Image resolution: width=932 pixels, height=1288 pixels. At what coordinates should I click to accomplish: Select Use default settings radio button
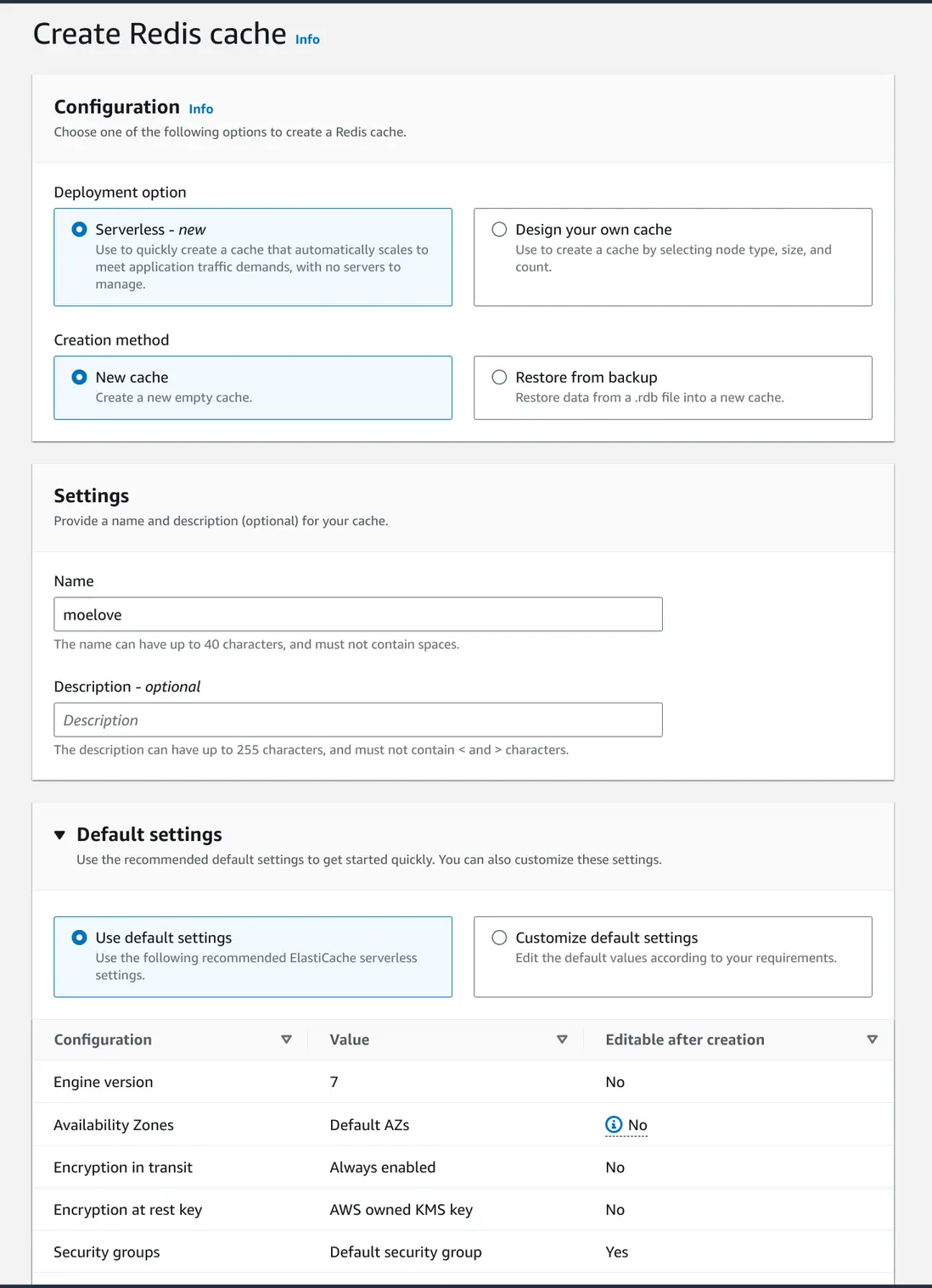click(x=79, y=938)
